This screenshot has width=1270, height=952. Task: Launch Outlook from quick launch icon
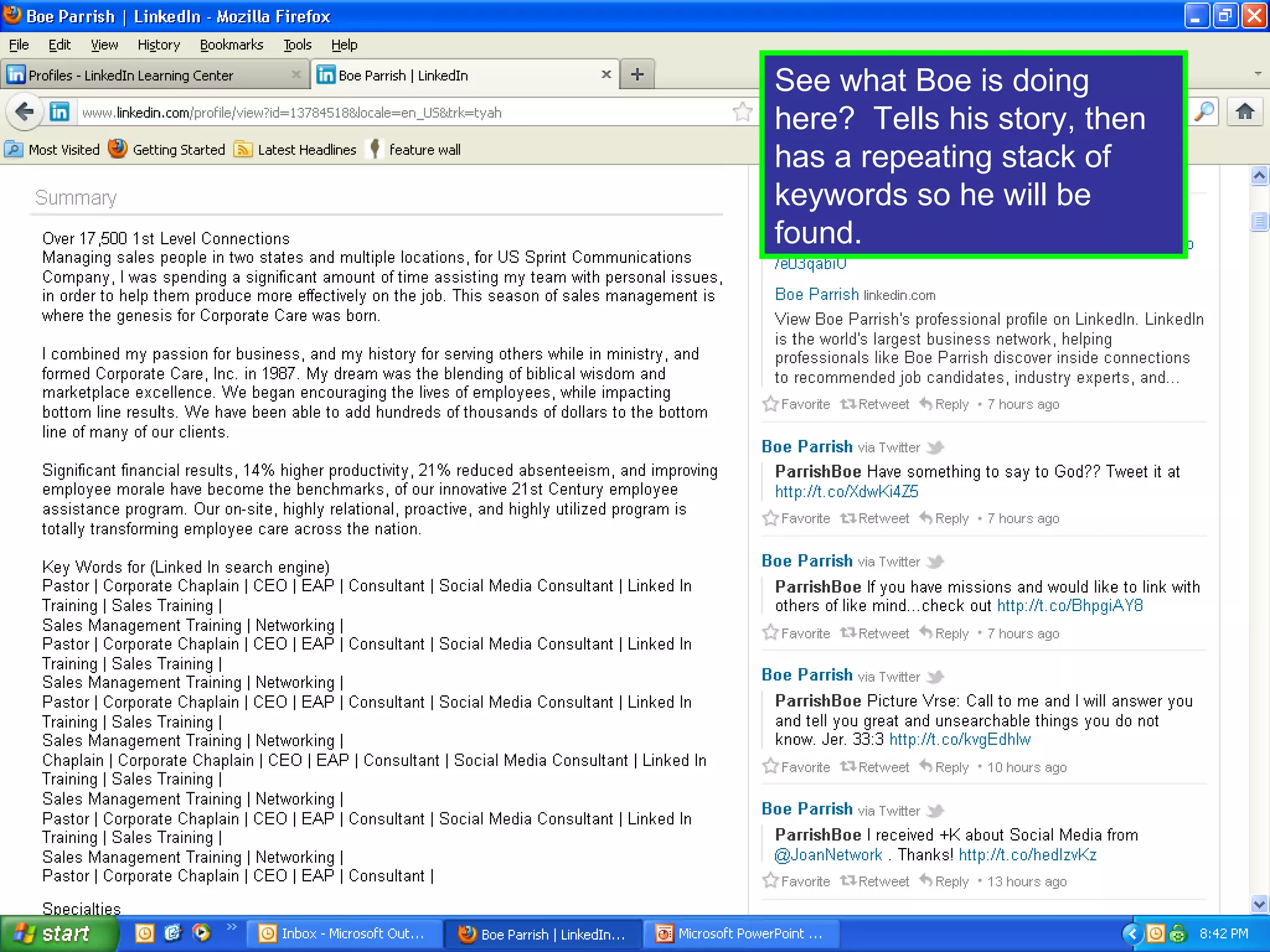click(144, 933)
